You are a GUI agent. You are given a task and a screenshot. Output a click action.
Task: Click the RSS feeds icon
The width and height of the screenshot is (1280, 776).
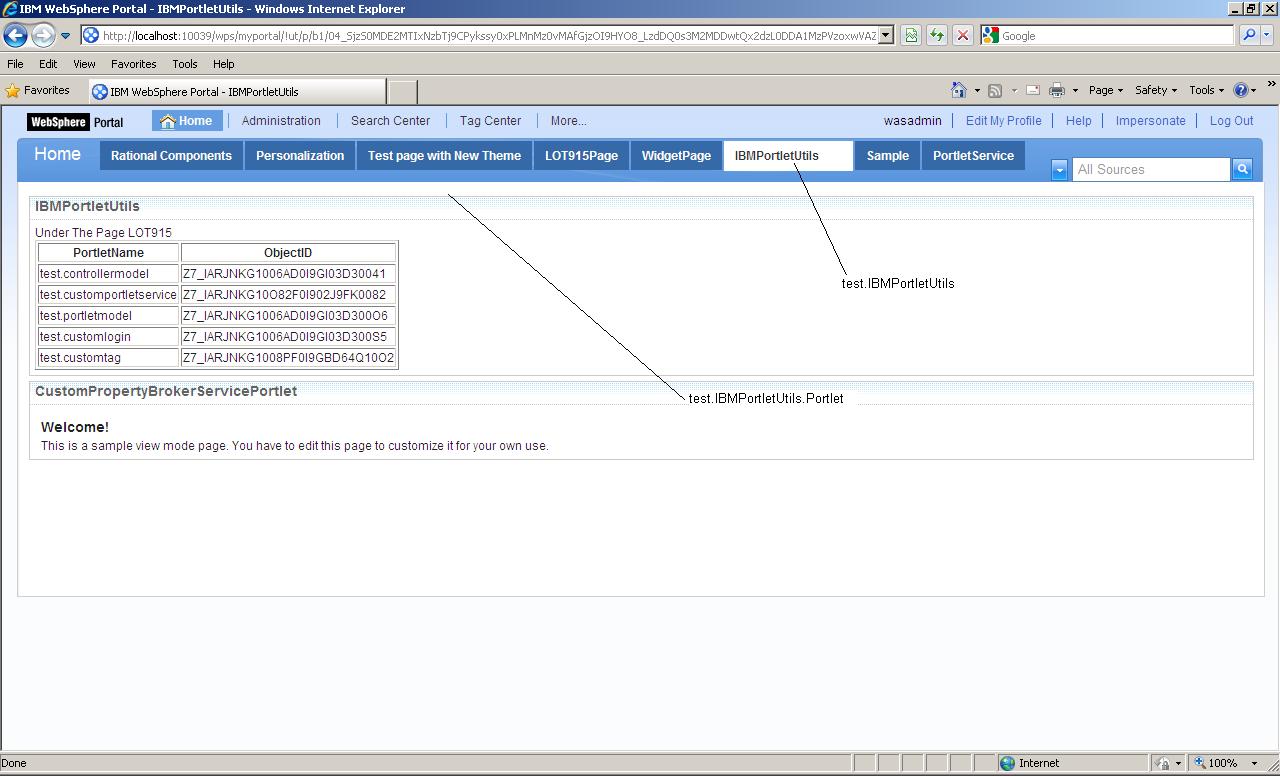point(995,90)
